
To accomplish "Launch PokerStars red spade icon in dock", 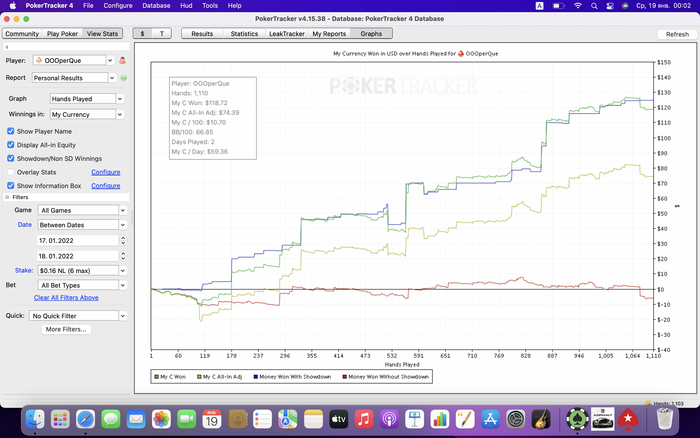I will pyautogui.click(x=628, y=419).
